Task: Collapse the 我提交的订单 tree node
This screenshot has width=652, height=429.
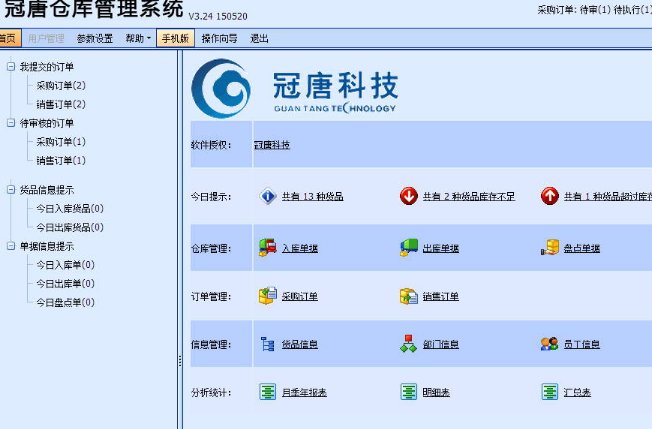Action: pyautogui.click(x=11, y=67)
